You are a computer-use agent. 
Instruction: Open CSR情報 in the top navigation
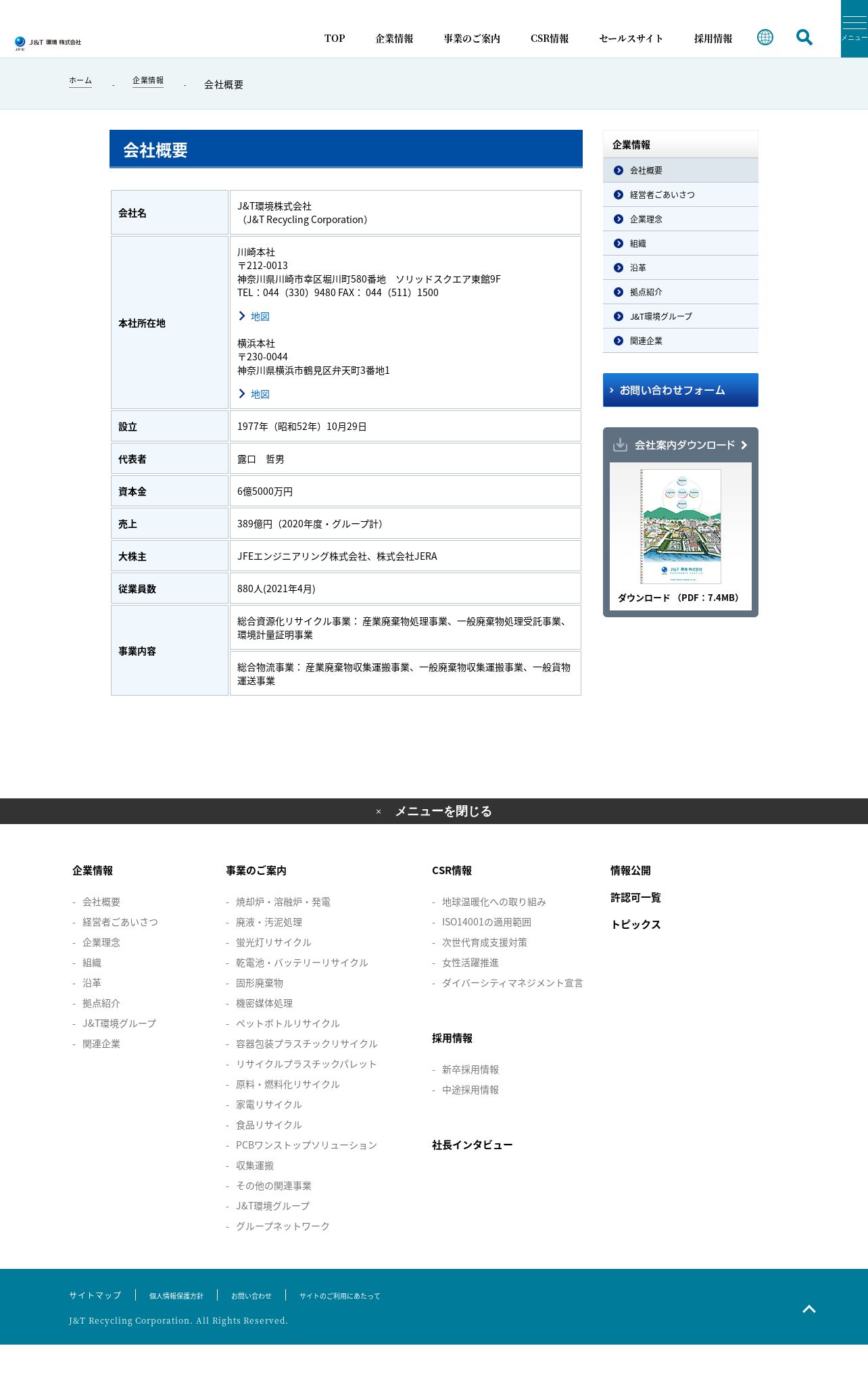(x=550, y=39)
